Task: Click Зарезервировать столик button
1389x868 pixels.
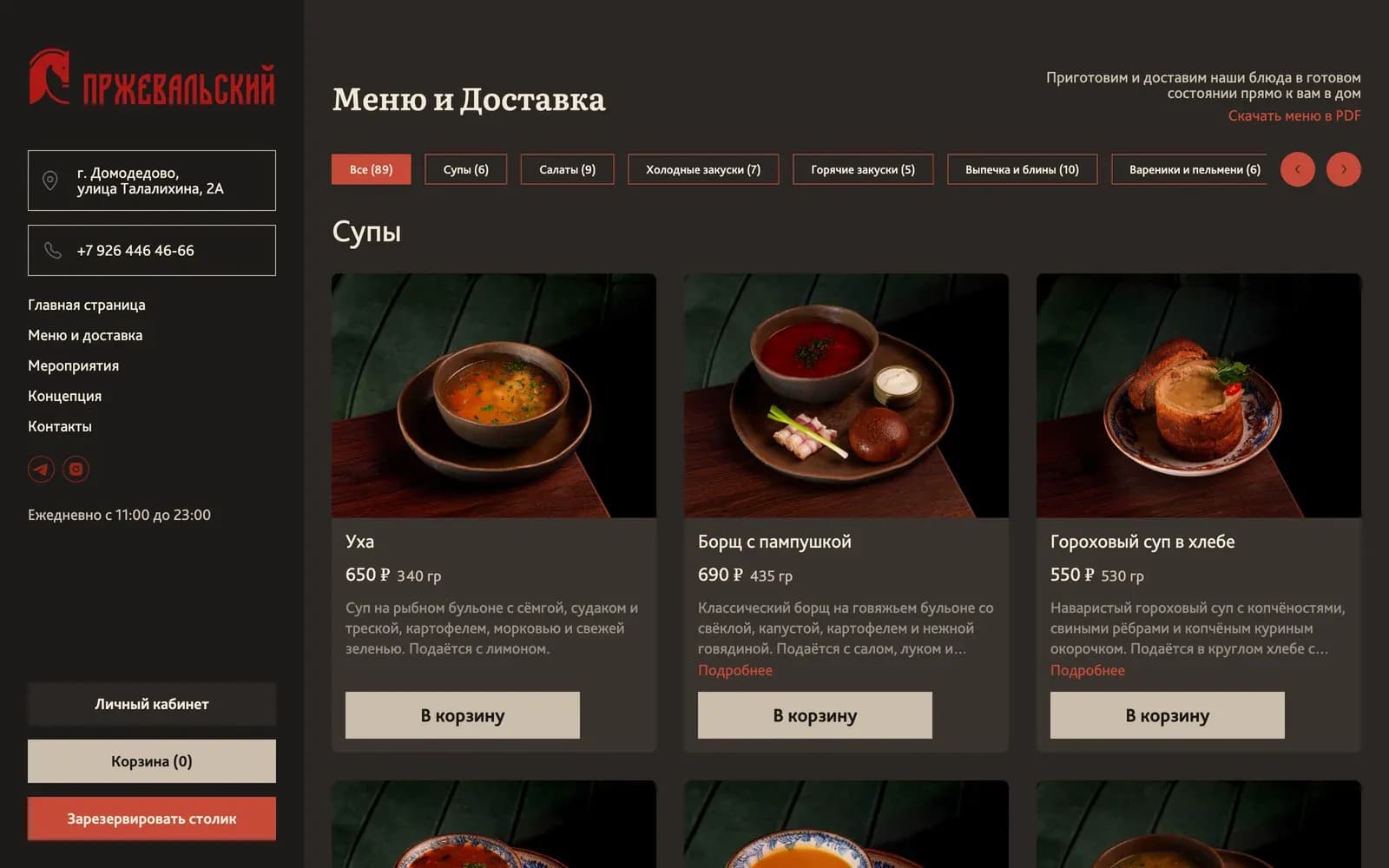Action: [152, 819]
